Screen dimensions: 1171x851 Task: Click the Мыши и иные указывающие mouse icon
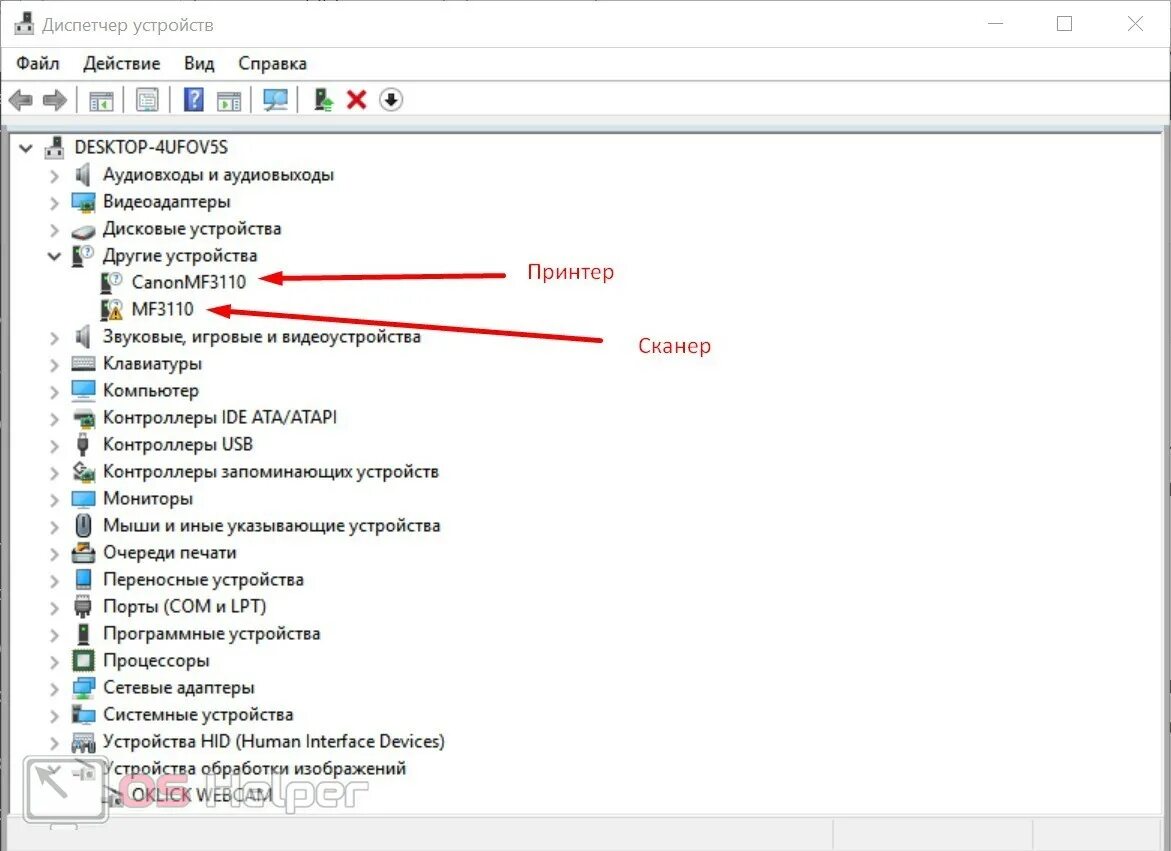click(83, 525)
